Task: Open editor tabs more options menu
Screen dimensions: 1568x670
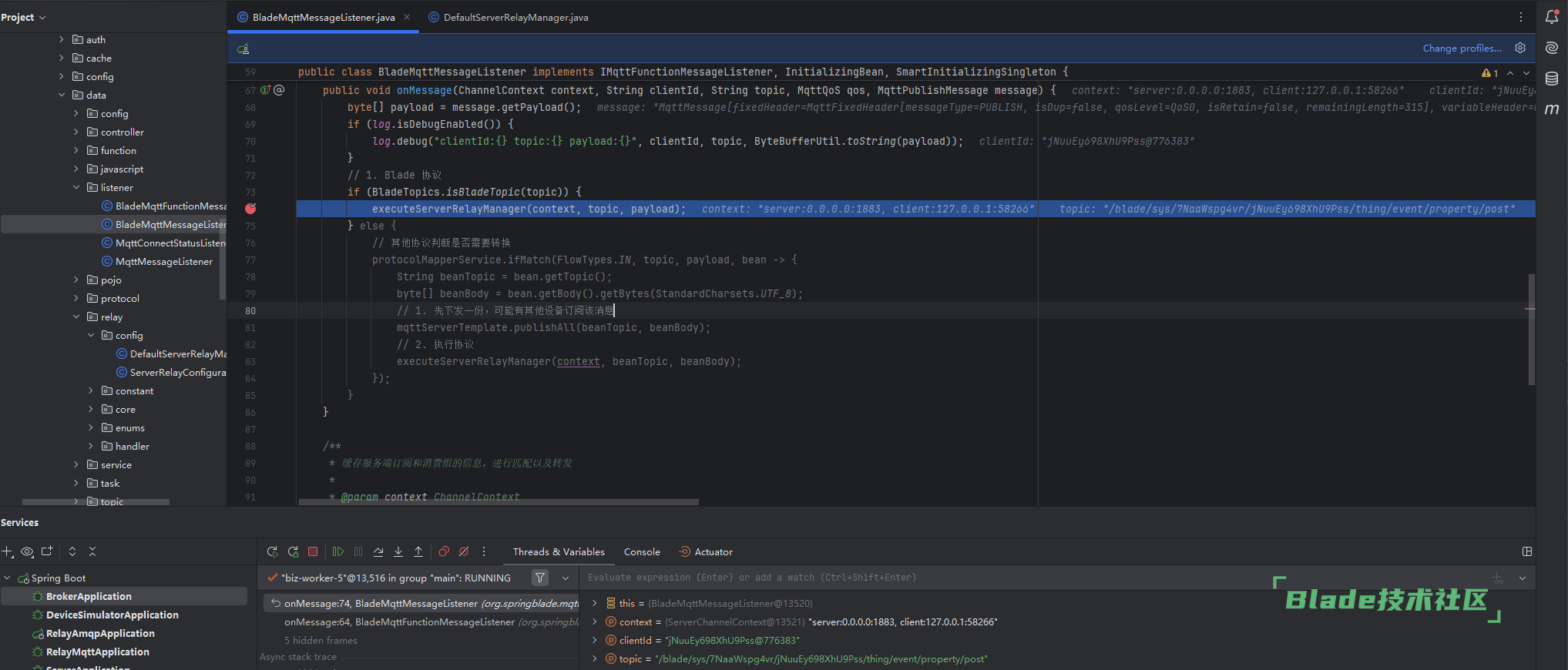Action: 1521,17
